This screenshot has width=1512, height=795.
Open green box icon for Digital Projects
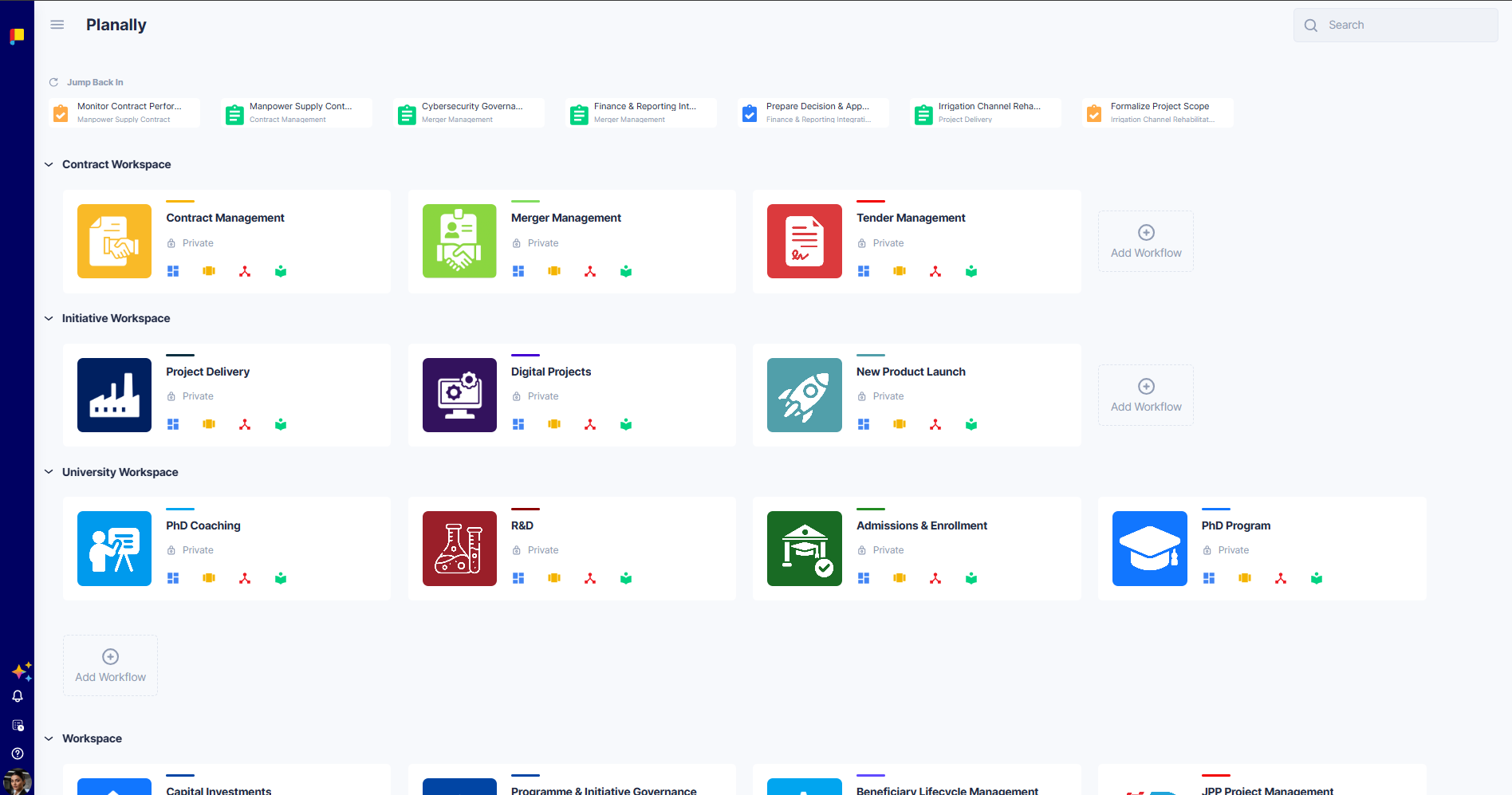tap(626, 424)
